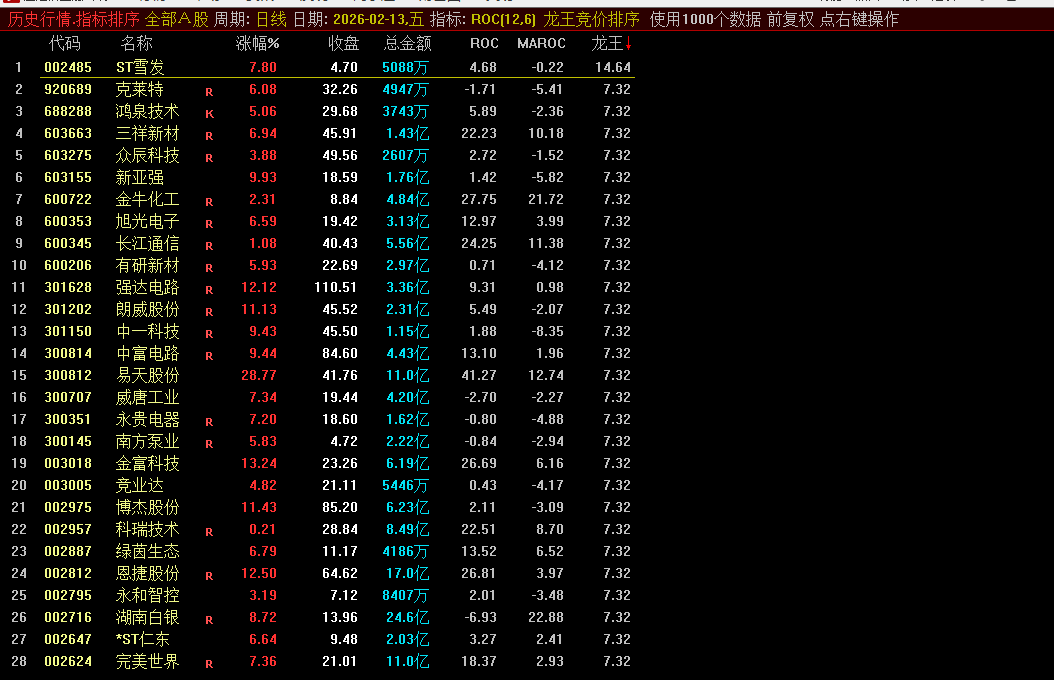The image size is (1054, 680).
Task: Select stock name 中一科技
Action: (147, 331)
